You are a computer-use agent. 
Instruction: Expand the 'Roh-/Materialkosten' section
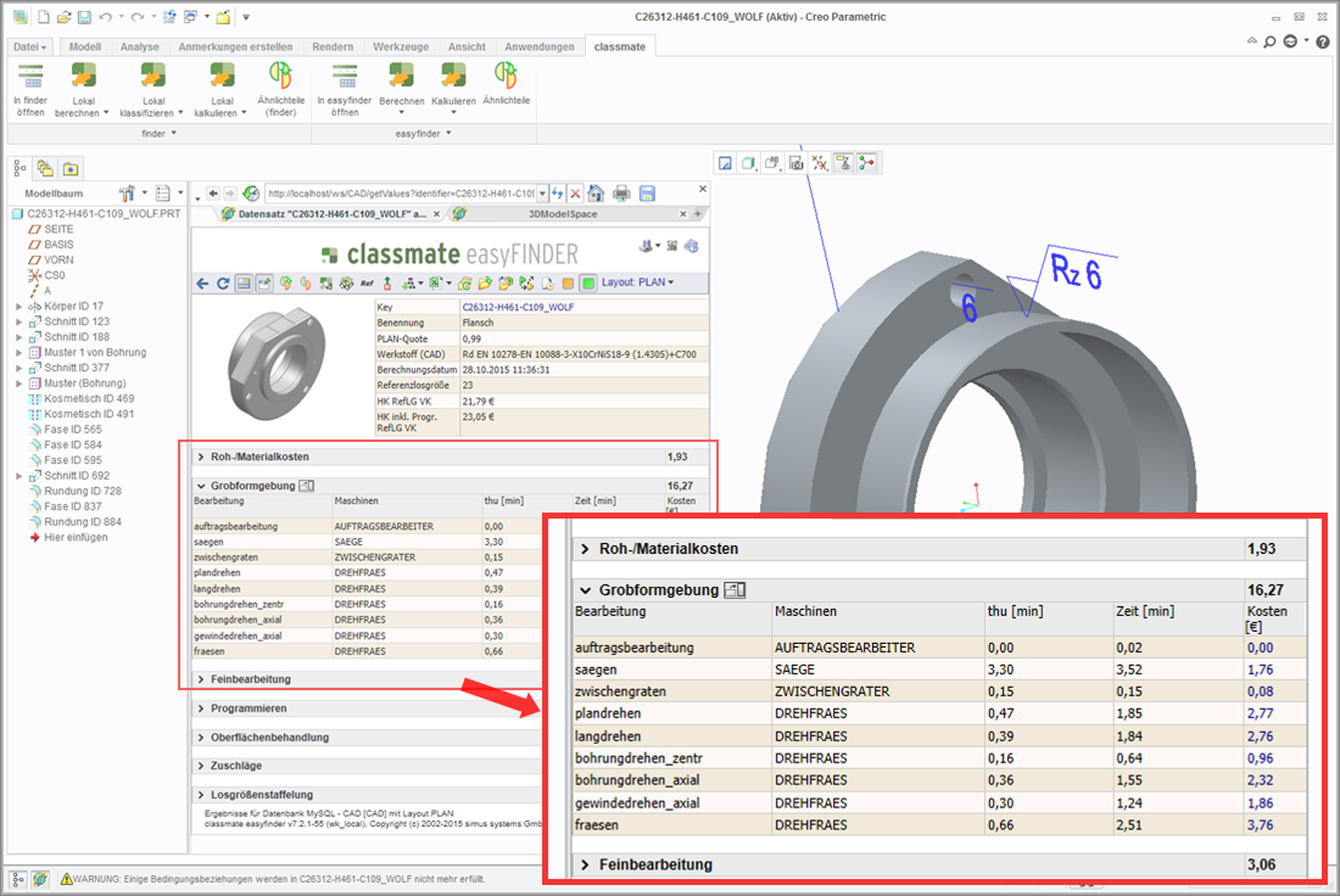[201, 457]
